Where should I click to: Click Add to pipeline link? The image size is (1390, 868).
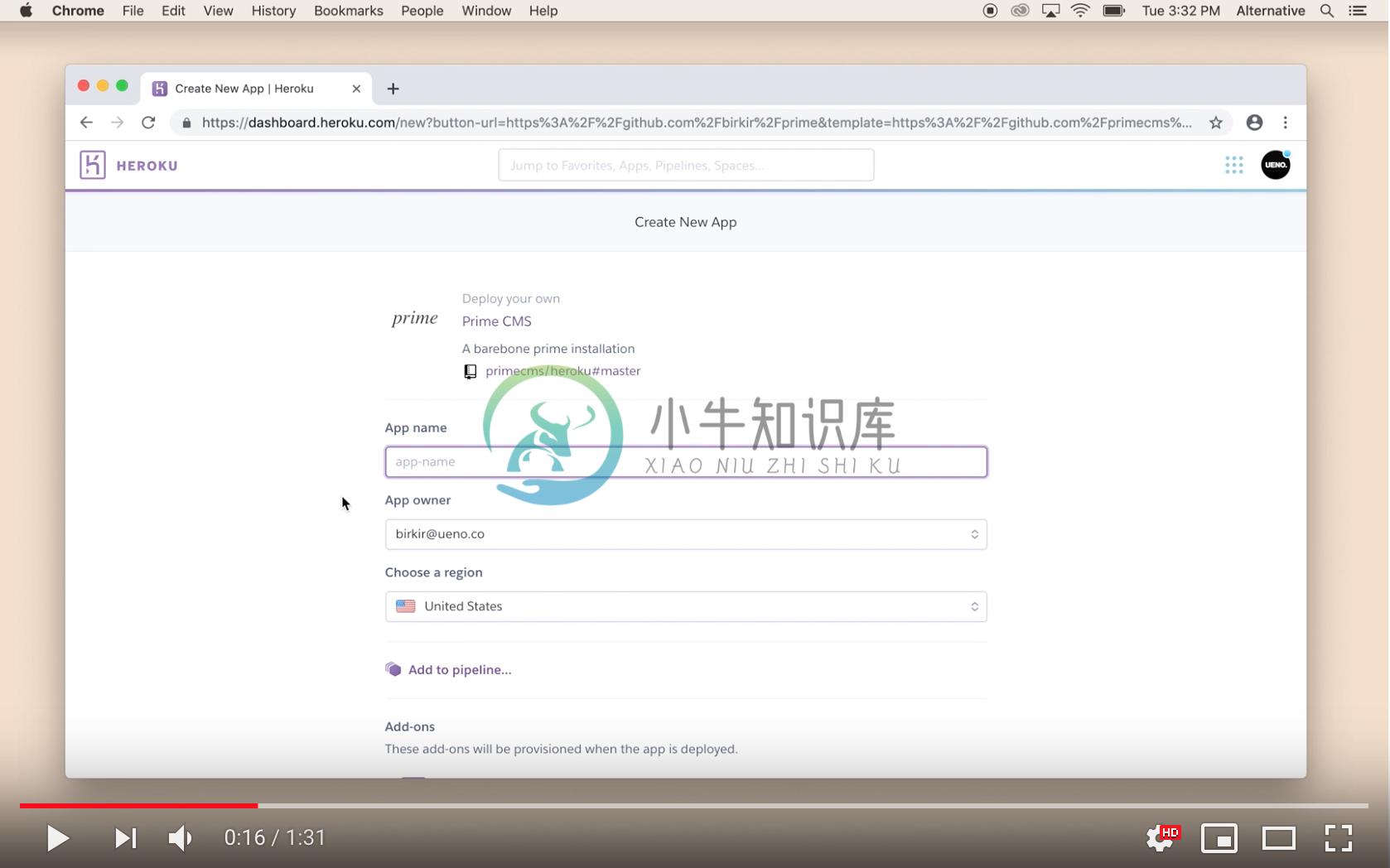click(x=460, y=669)
